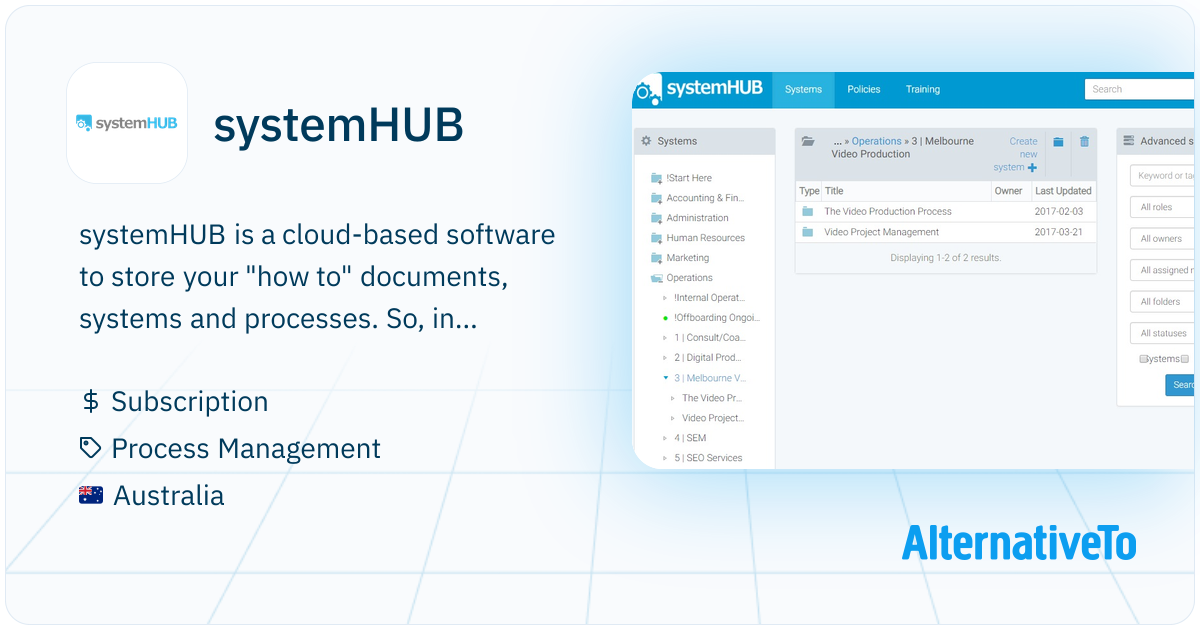Open The Video Production Process row title
This screenshot has height=630, width=1200.
(888, 212)
